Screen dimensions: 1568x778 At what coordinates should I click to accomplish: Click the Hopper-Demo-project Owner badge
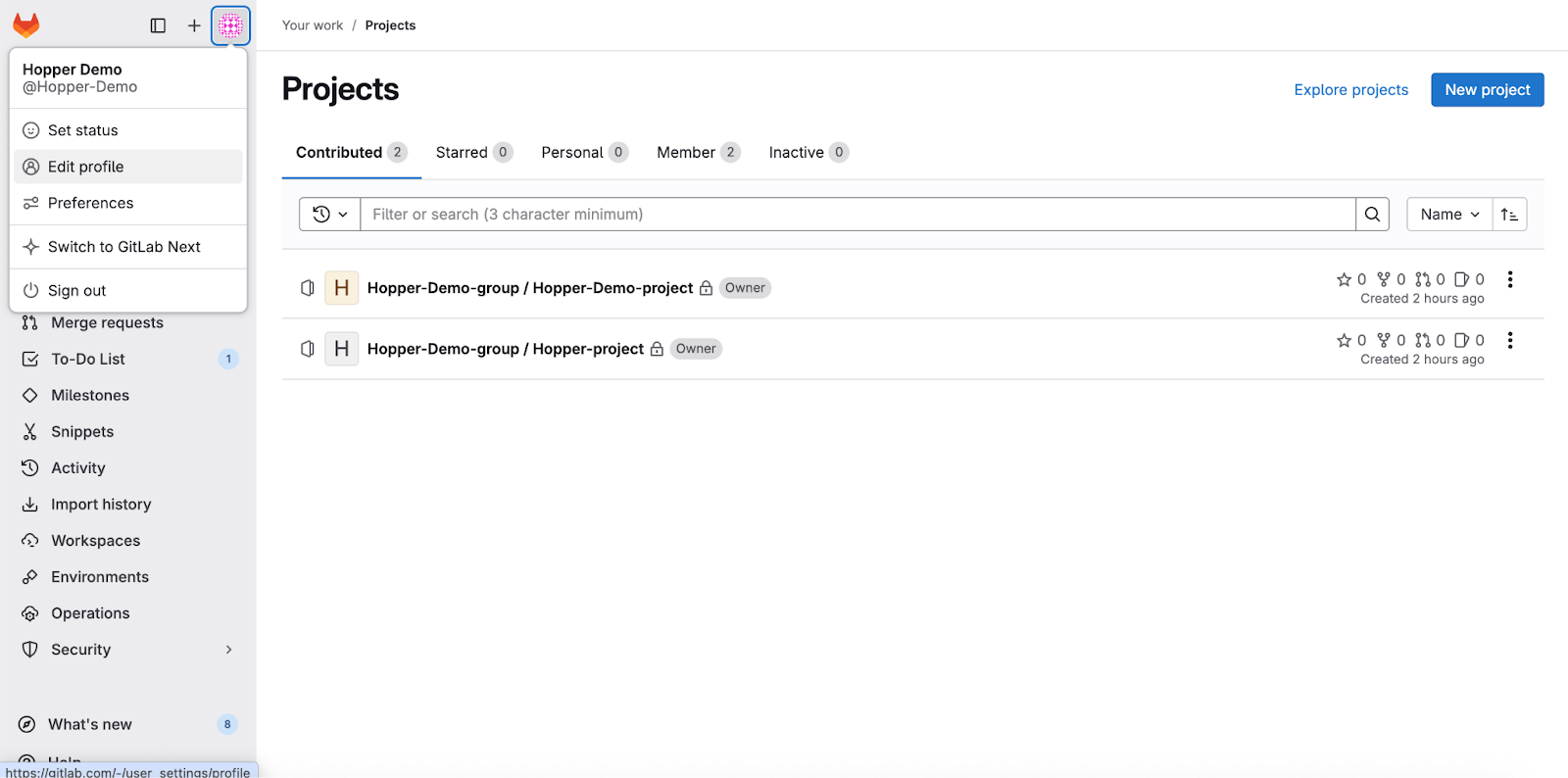point(745,288)
